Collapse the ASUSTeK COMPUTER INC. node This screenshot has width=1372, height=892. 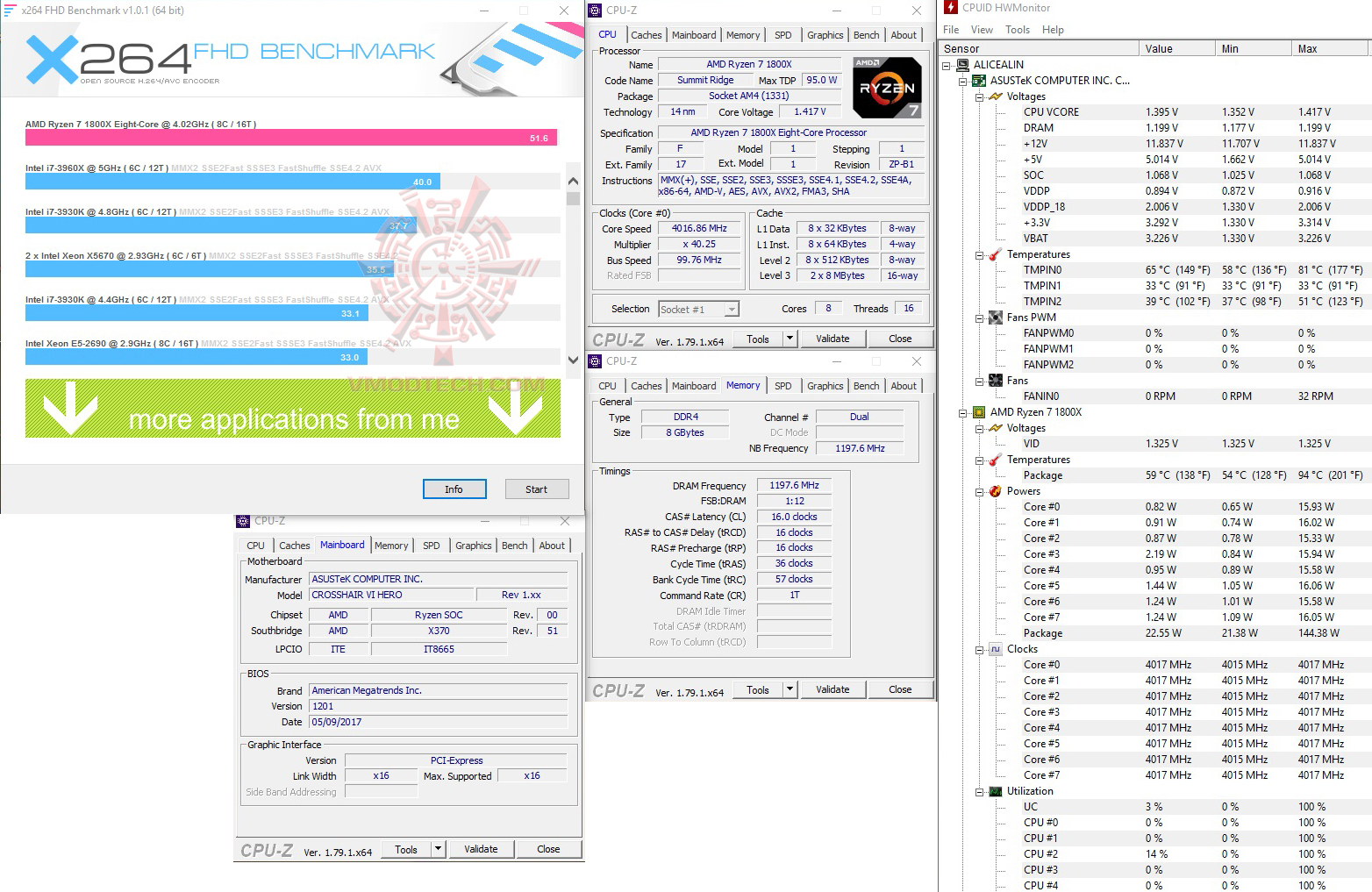click(963, 82)
